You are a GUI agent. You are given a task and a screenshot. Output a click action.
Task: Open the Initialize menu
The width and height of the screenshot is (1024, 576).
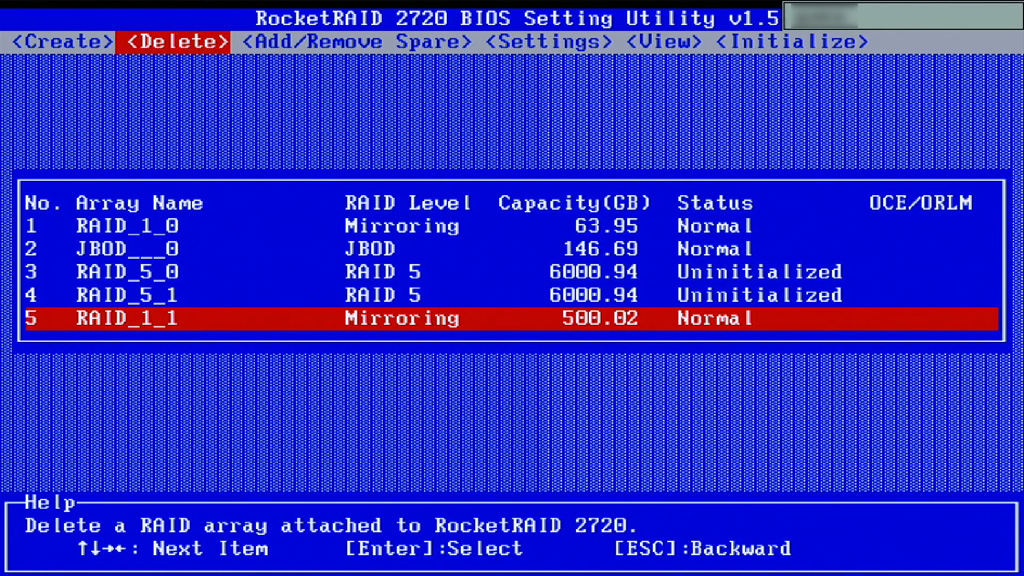pos(792,42)
